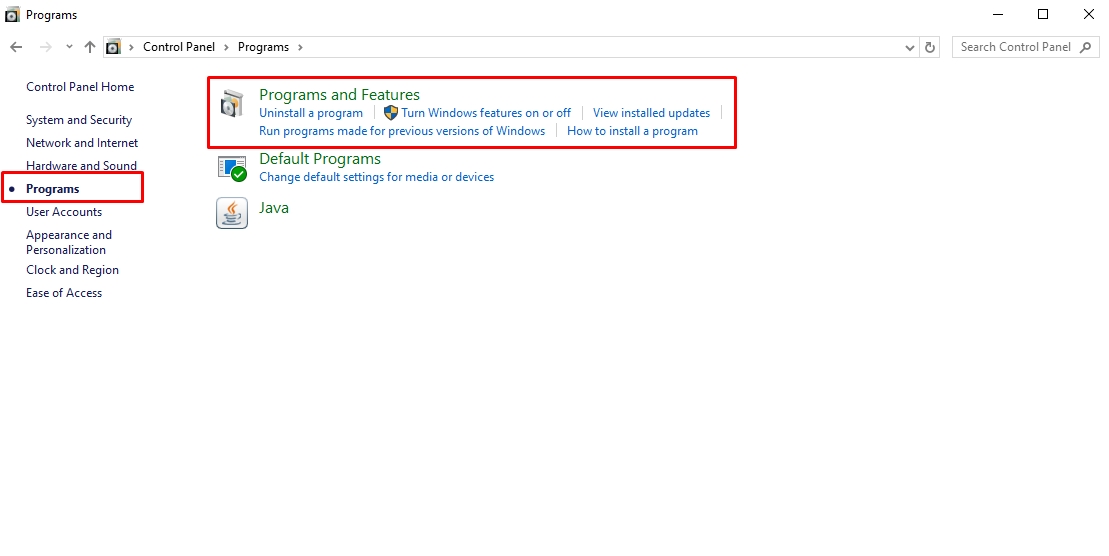Expand chevron after Control Panel breadcrumb
Image resolution: width=1109 pixels, height=556 pixels.
(226, 47)
